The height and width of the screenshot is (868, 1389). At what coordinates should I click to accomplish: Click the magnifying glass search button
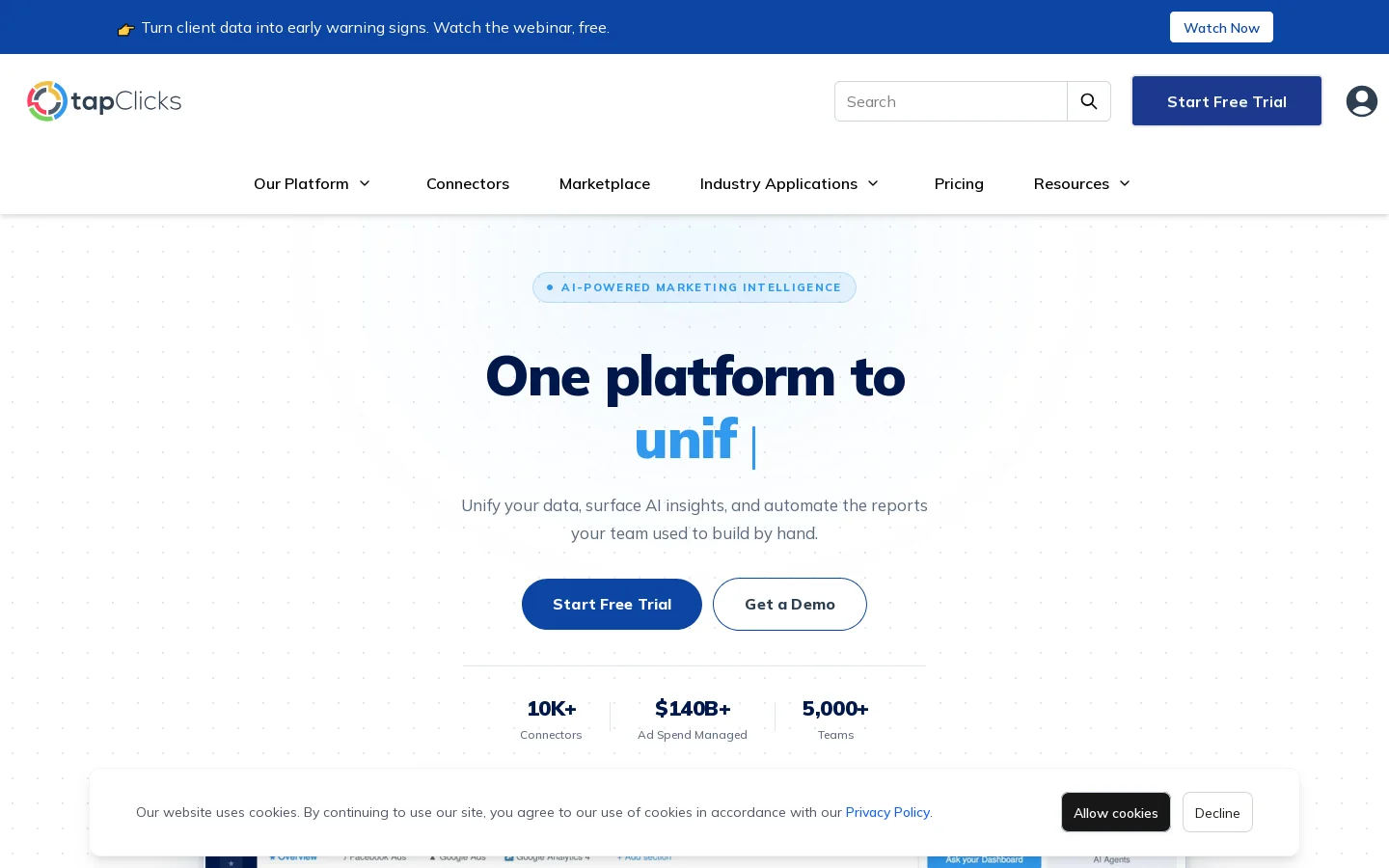click(1089, 101)
